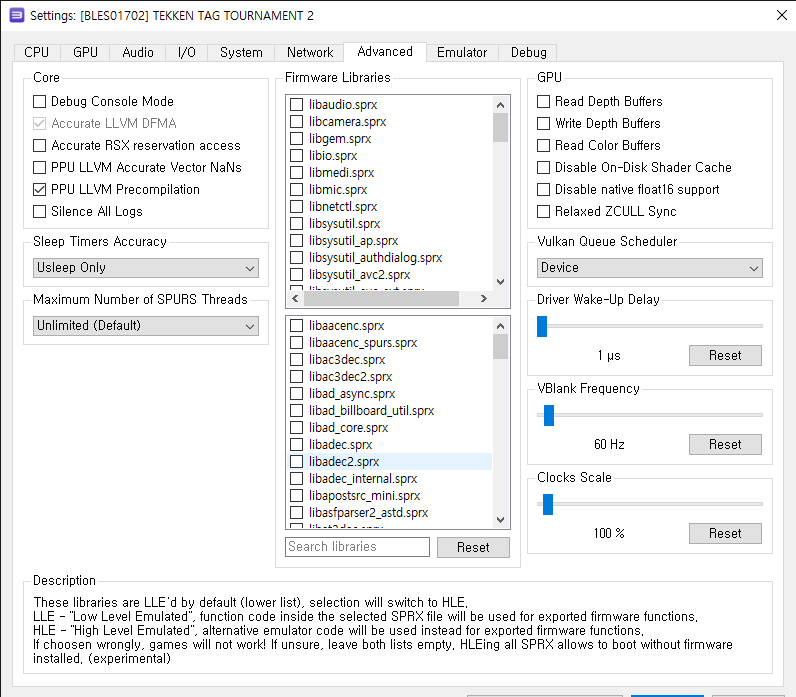The image size is (796, 697).
Task: Click lower library list scroll down arrow
Action: click(501, 520)
